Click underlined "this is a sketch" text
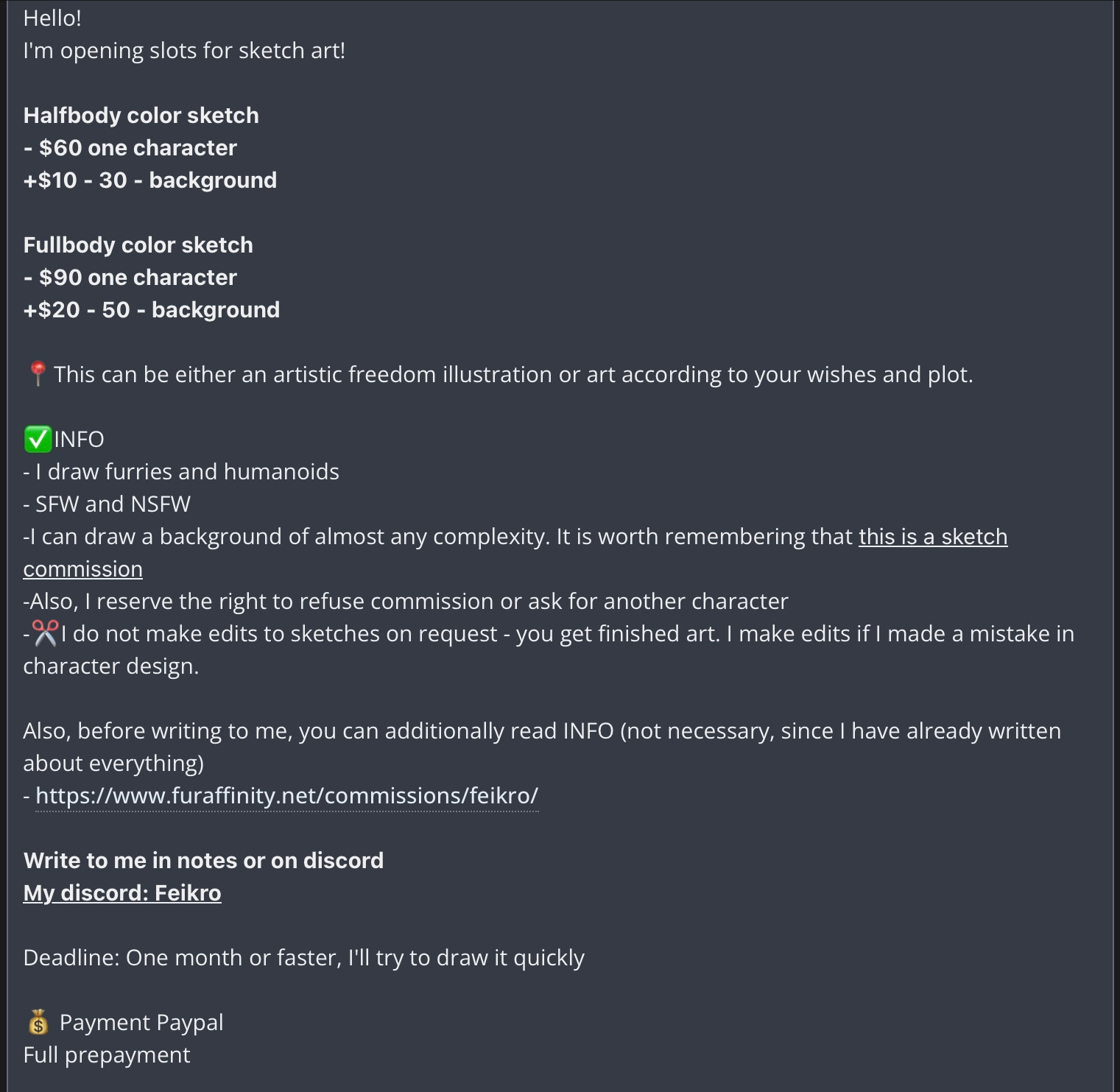Image resolution: width=1120 pixels, height=1092 pixels. point(932,537)
